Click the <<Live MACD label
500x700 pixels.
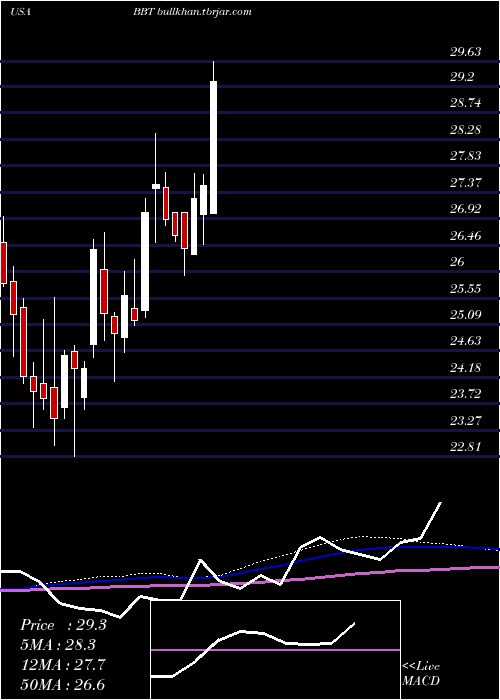pos(421,673)
